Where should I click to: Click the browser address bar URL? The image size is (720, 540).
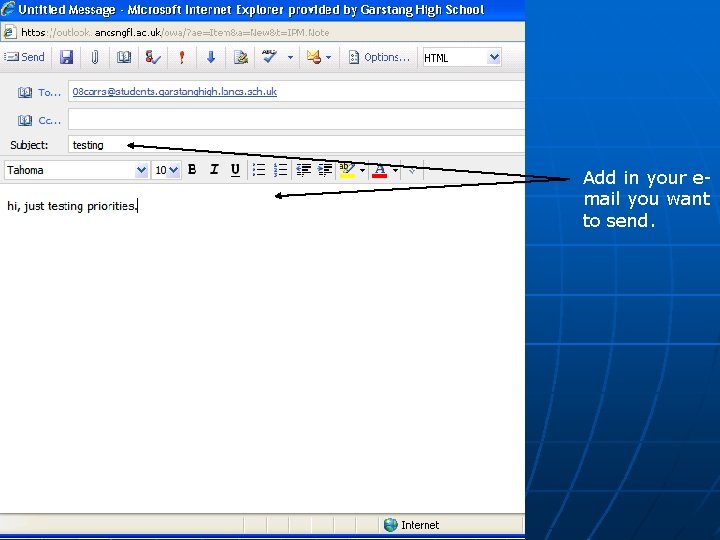(x=175, y=33)
